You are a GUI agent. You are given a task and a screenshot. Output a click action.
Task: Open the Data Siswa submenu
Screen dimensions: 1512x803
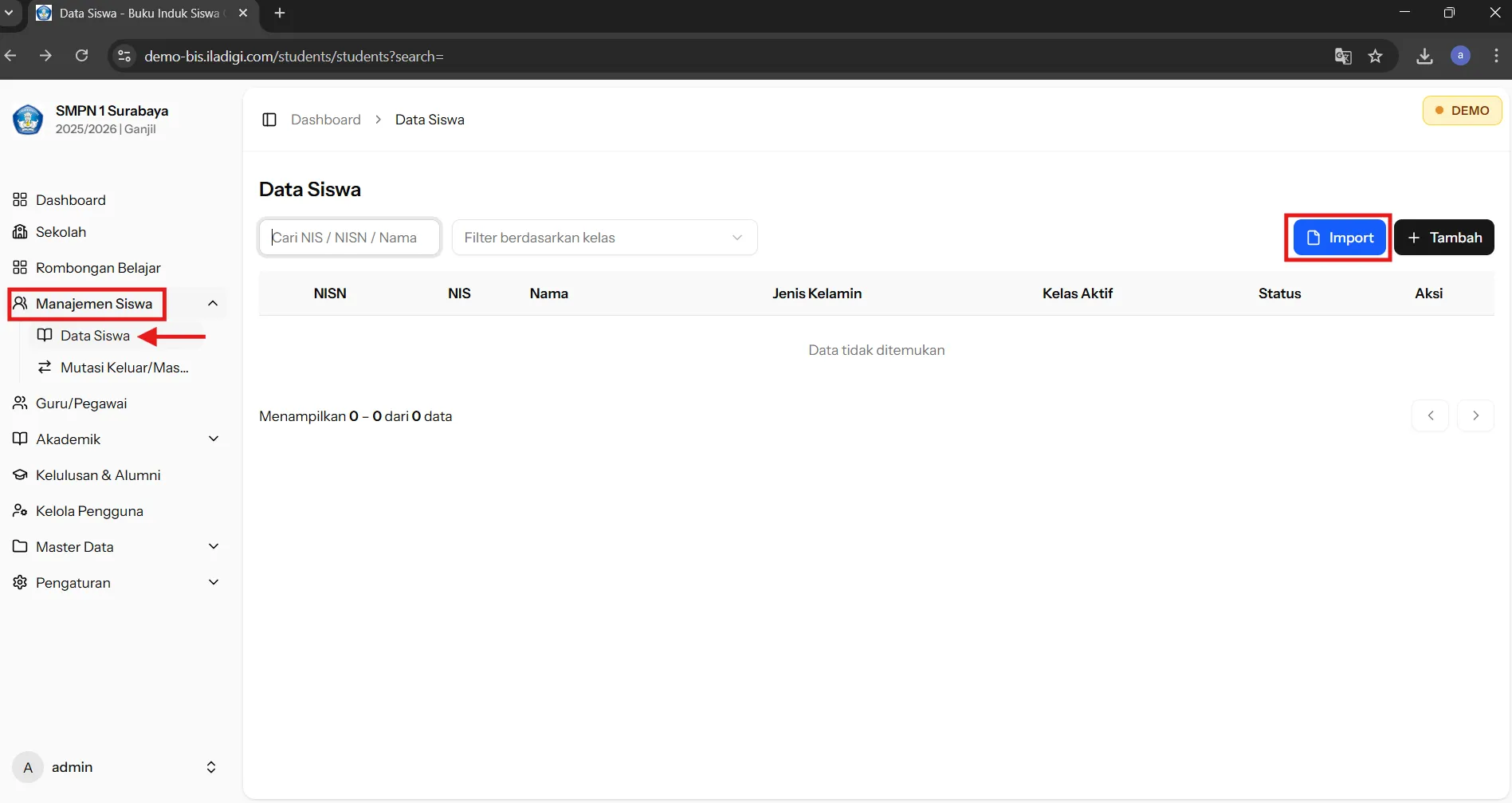point(95,336)
